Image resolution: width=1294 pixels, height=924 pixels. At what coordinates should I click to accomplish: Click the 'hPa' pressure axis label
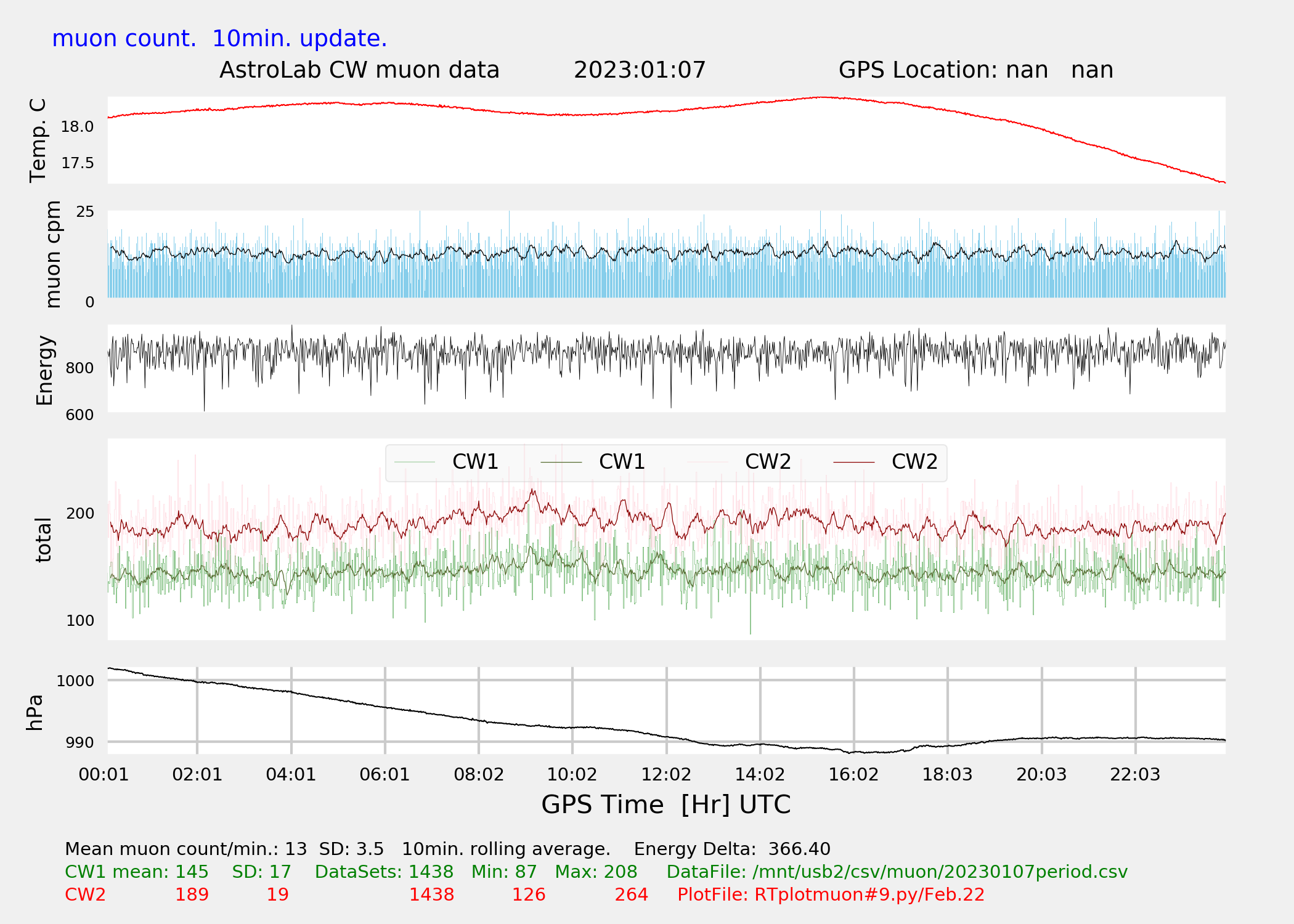(x=35, y=712)
